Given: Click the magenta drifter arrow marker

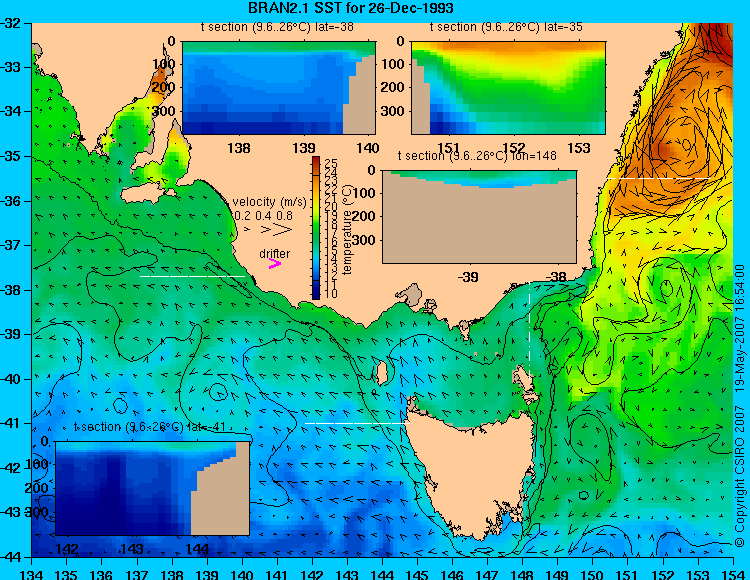Looking at the screenshot, I should [x=275, y=263].
